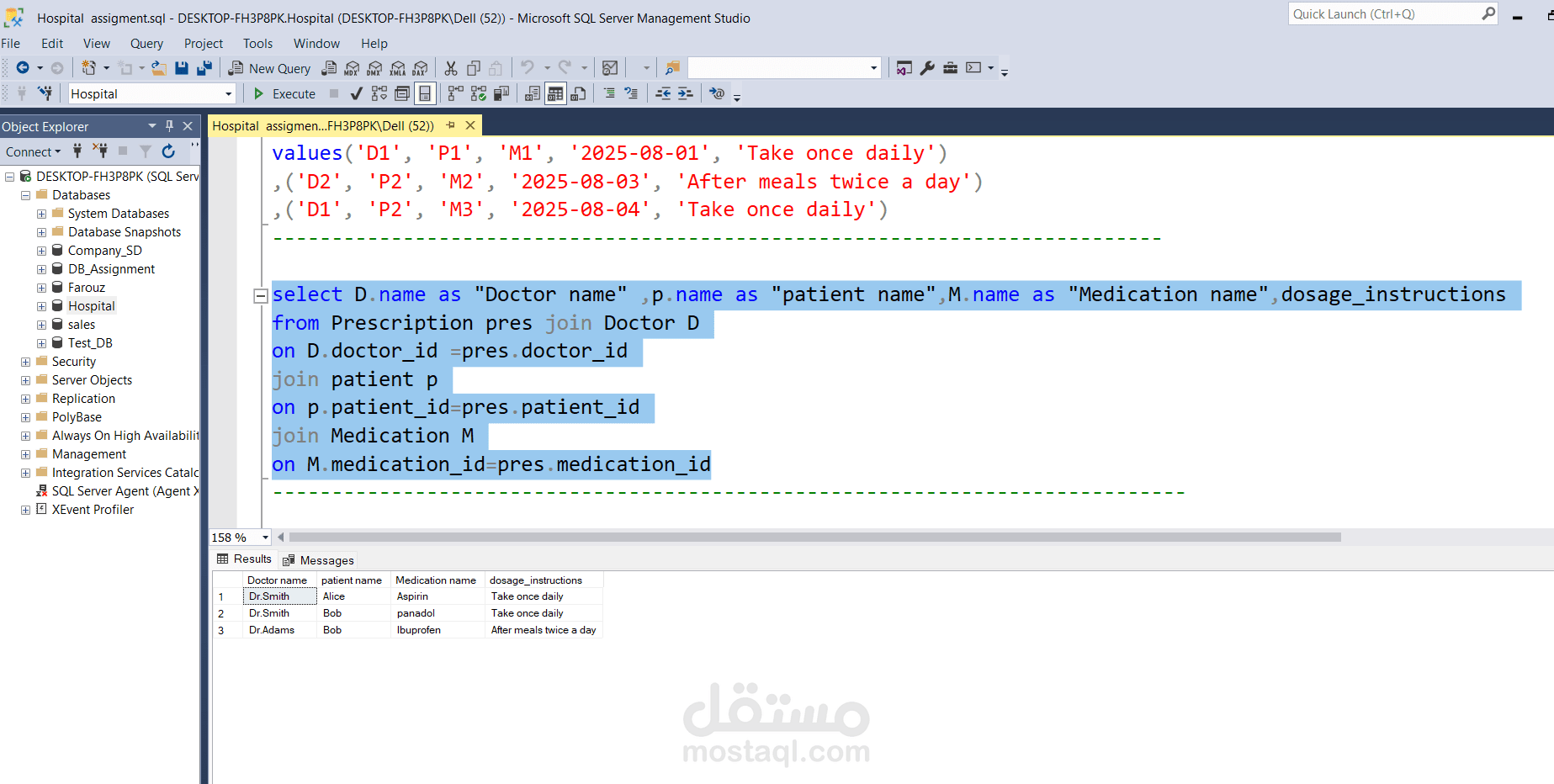Switch output to Results to Grid
The width and height of the screenshot is (1554, 784).
click(555, 93)
